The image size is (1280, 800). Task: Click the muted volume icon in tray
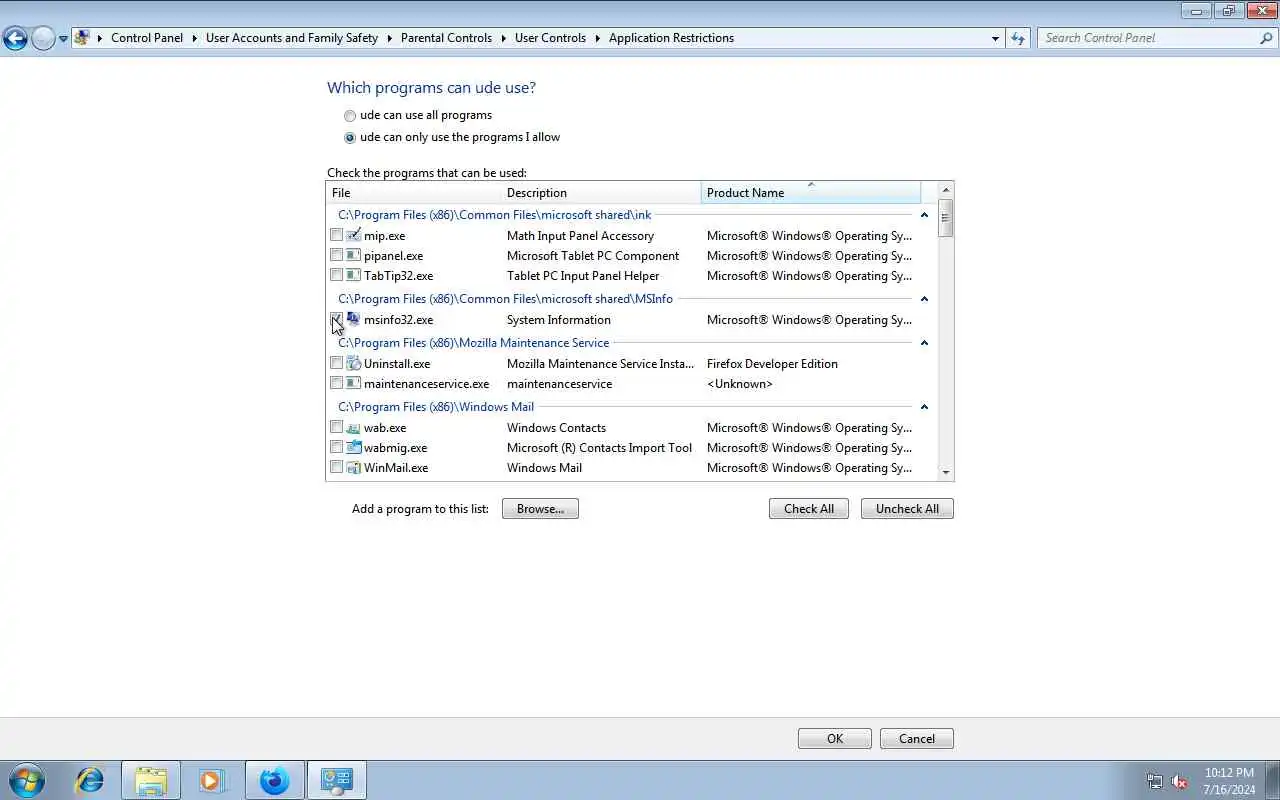pyautogui.click(x=1179, y=781)
